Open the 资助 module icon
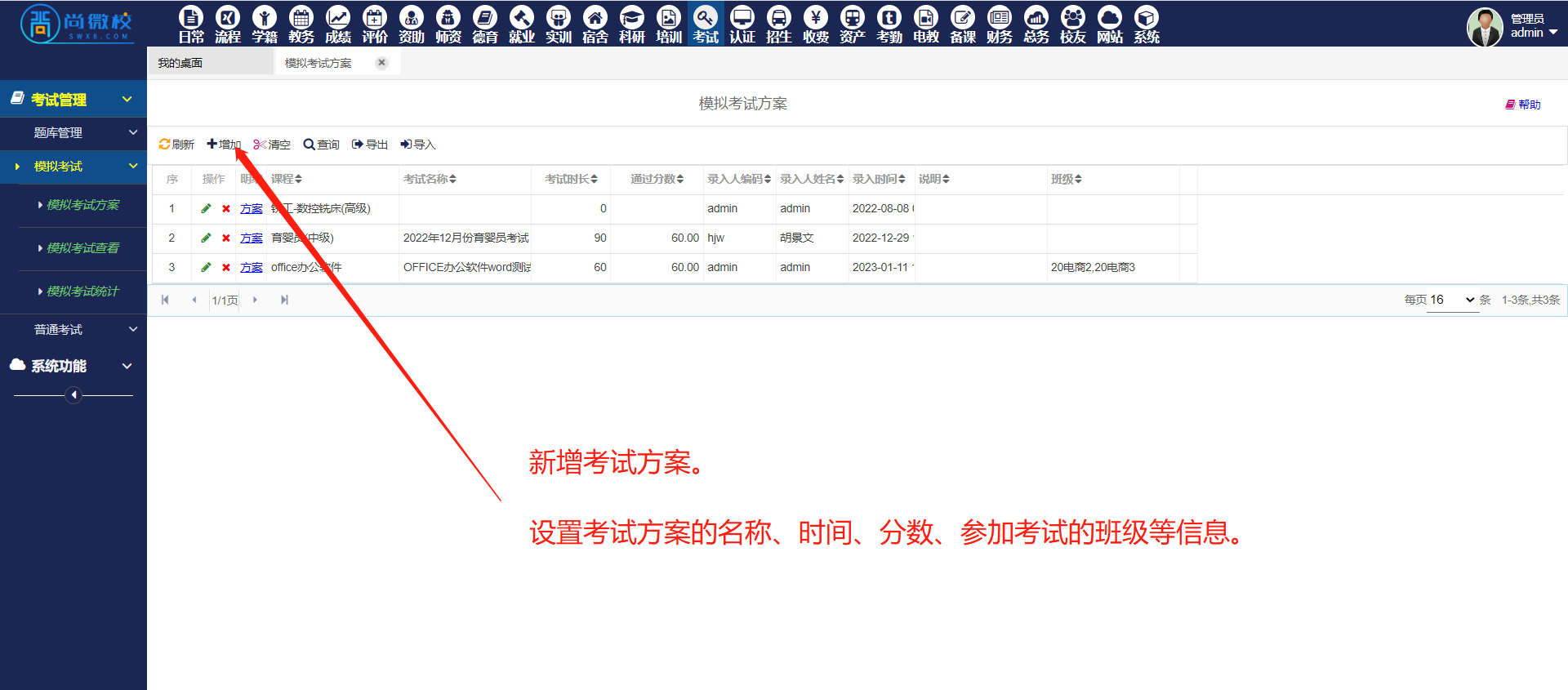Image resolution: width=1568 pixels, height=690 pixels. [x=412, y=24]
